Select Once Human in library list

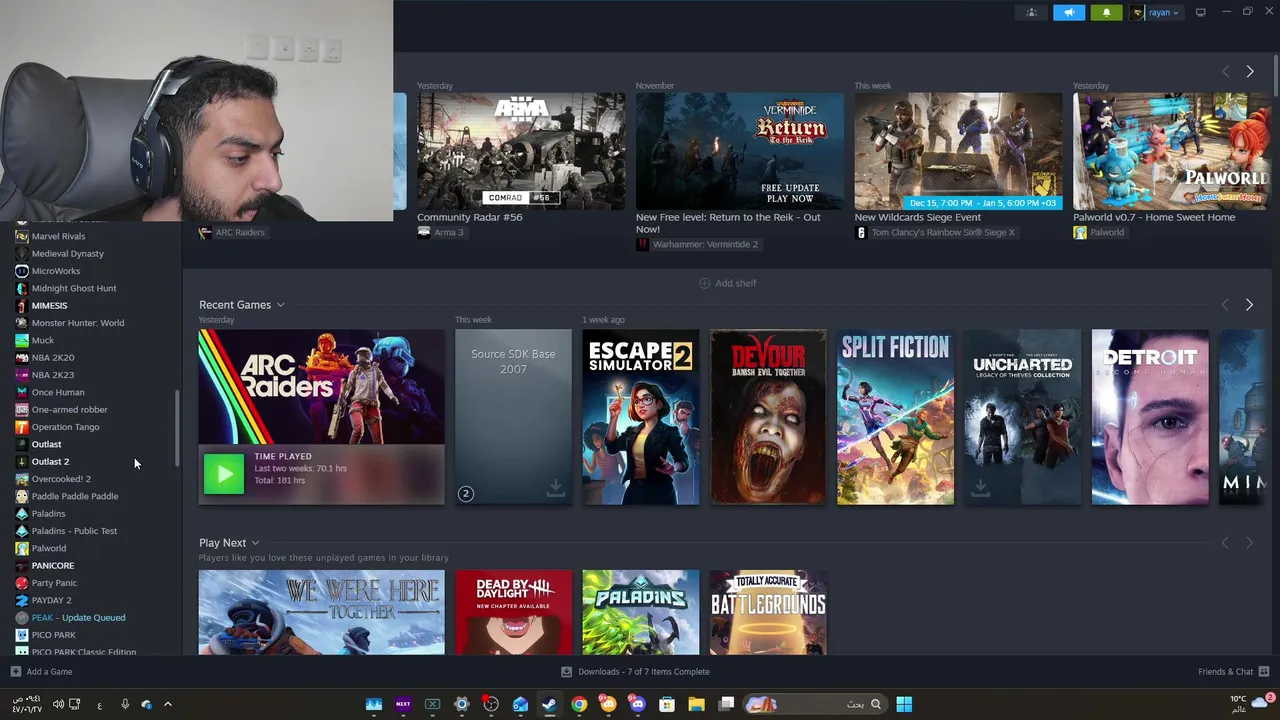57,392
